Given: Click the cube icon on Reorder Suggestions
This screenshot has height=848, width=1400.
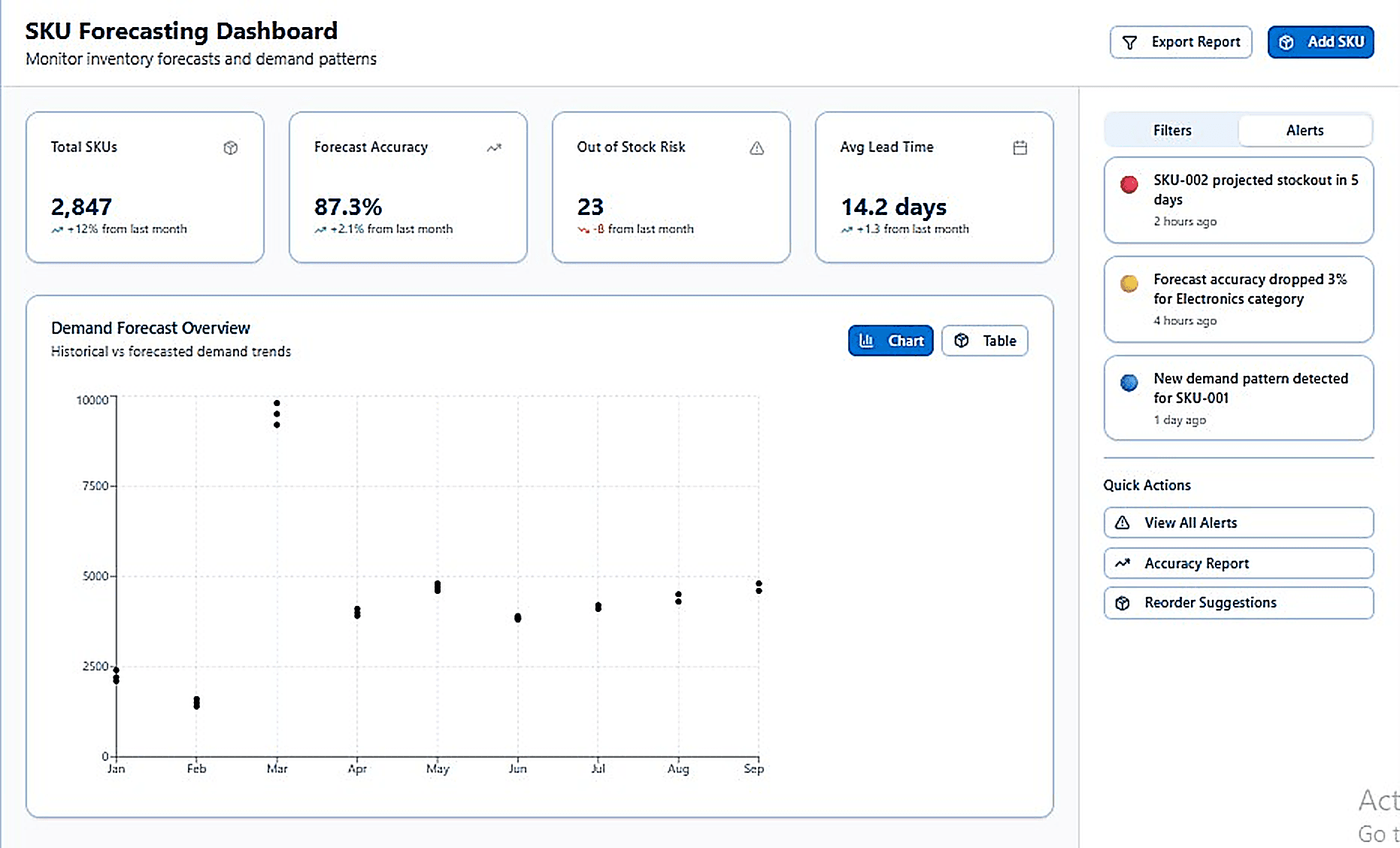Looking at the screenshot, I should [1123, 602].
